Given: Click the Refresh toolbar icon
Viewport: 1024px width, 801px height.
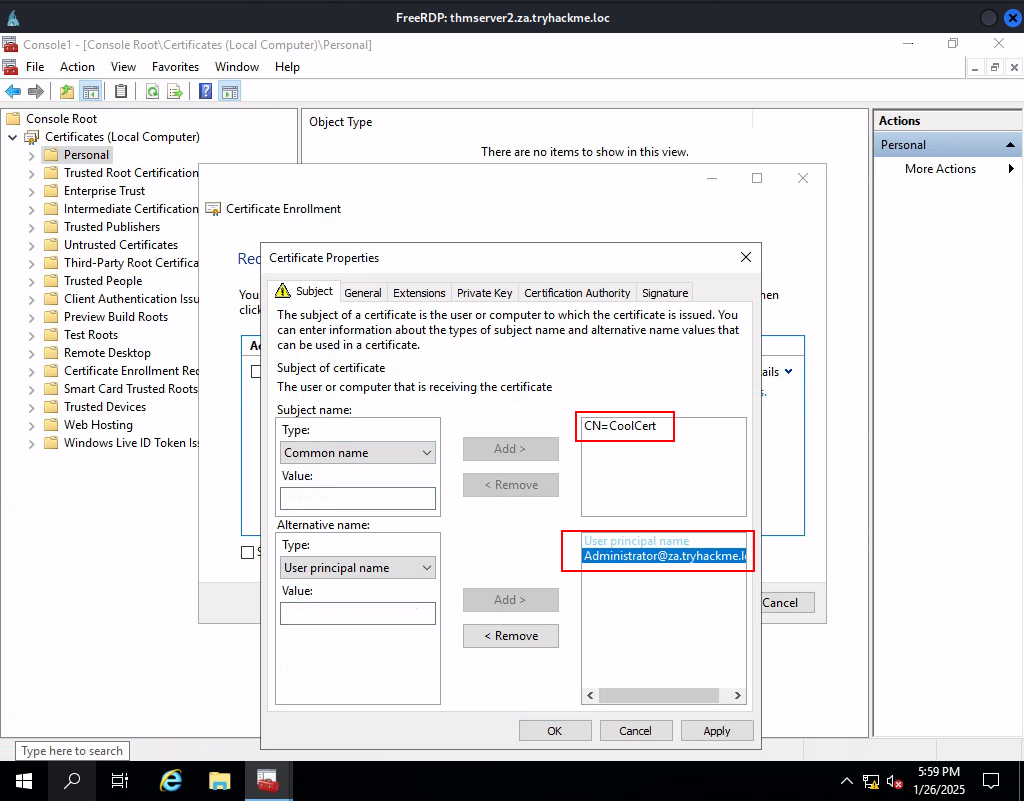Looking at the screenshot, I should click(x=152, y=91).
